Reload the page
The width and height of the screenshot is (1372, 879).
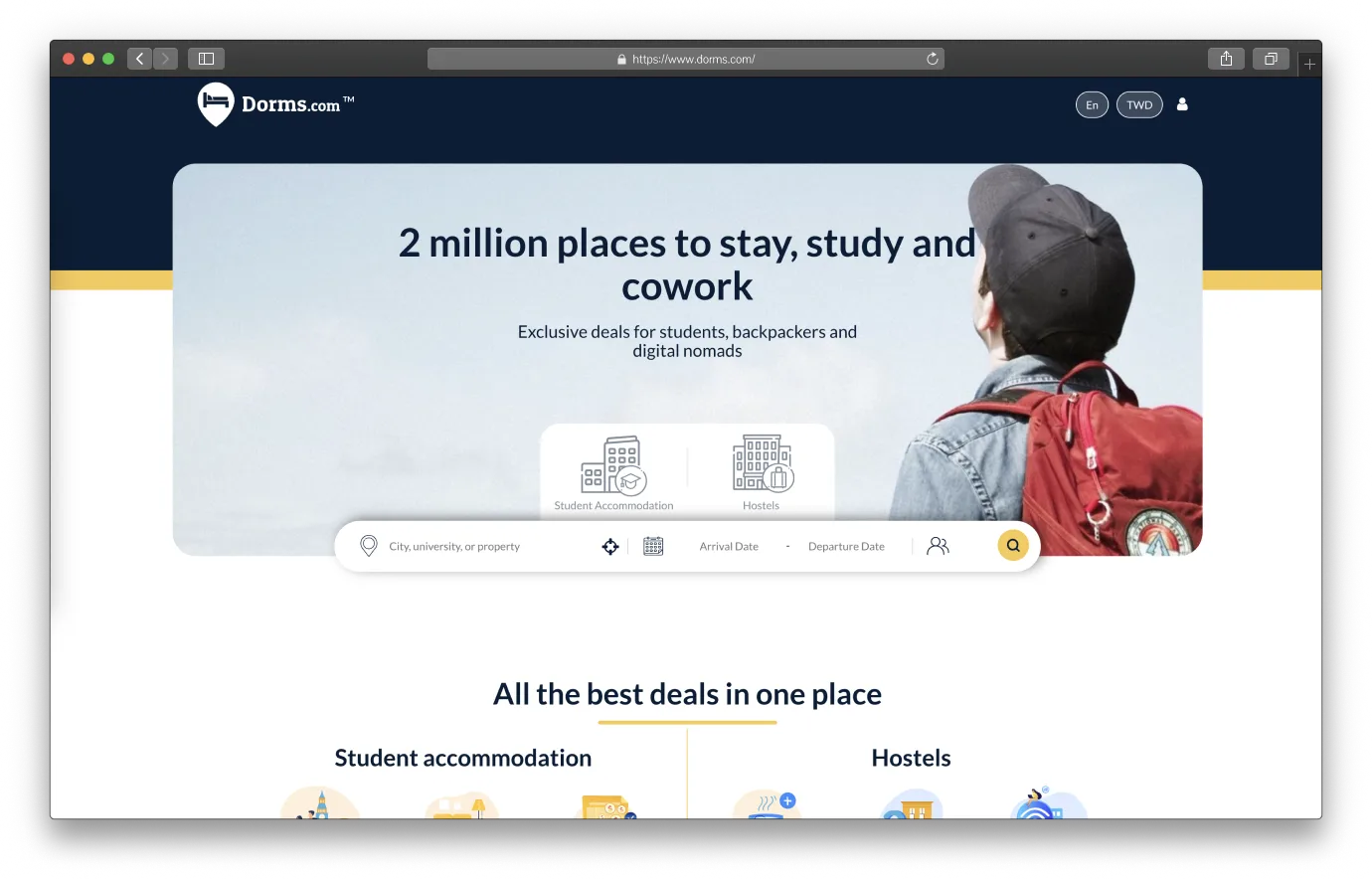tap(933, 59)
